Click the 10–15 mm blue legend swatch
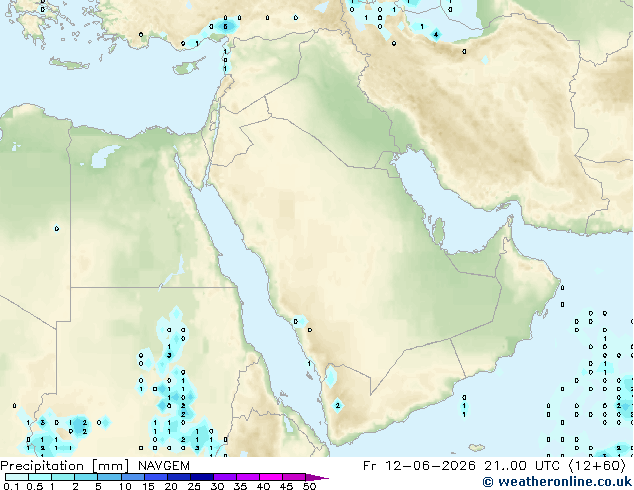The width and height of the screenshot is (634, 490). point(133,477)
